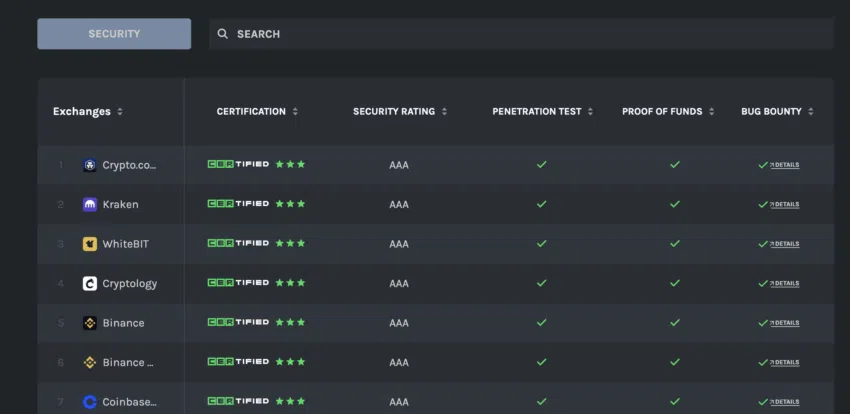Open WhiteBIT bug bounty details link
This screenshot has height=414, width=850.
pyautogui.click(x=785, y=244)
